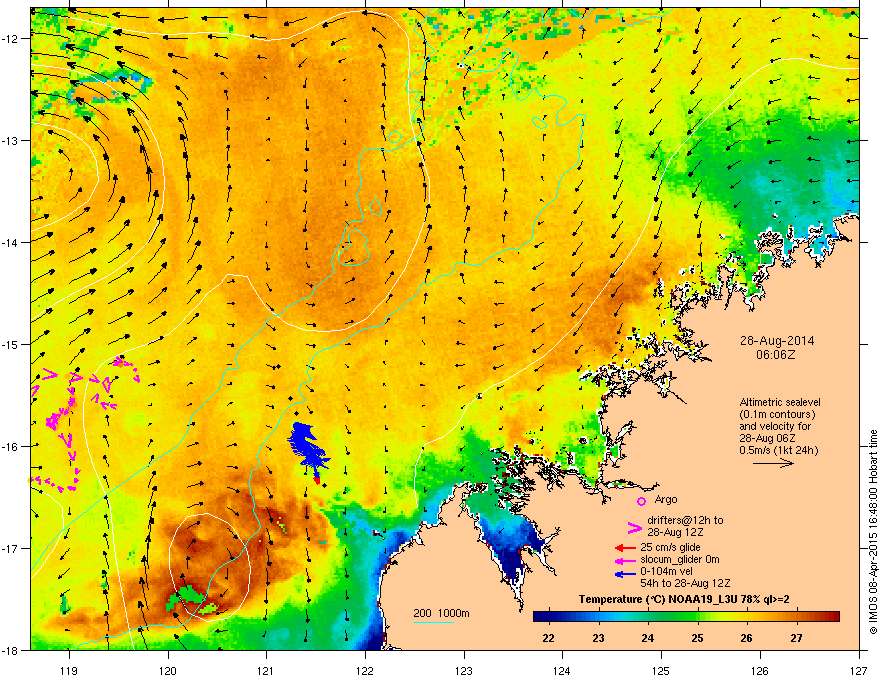Image resolution: width=880 pixels, height=680 pixels.
Task: Click latitude axis label -17
Action: pos(11,548)
